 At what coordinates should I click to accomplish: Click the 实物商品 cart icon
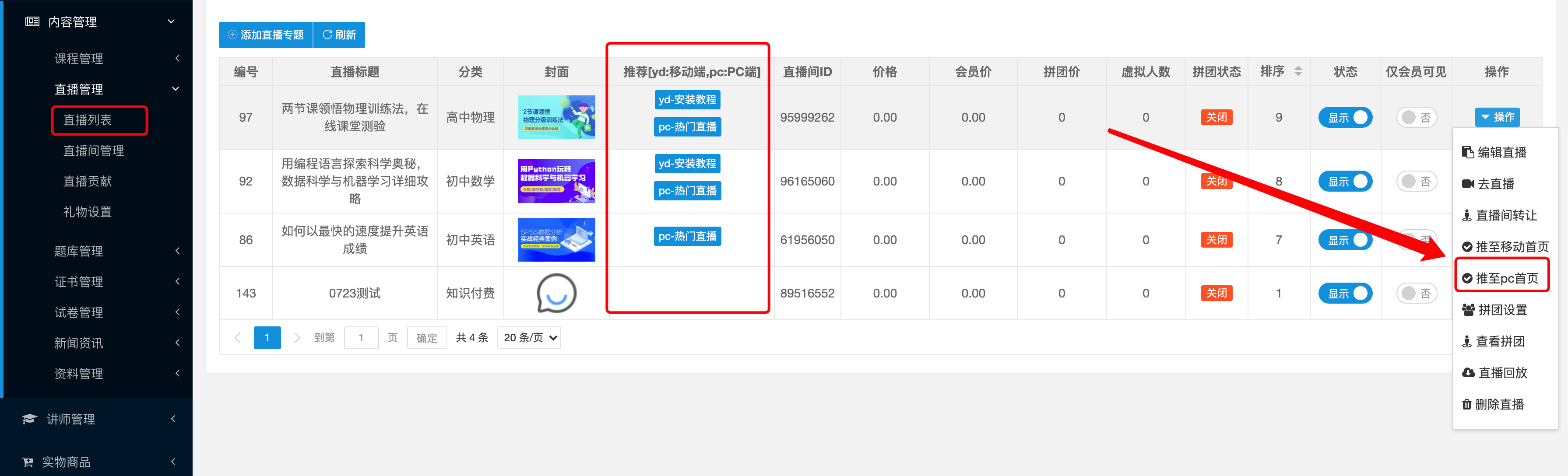point(28,462)
